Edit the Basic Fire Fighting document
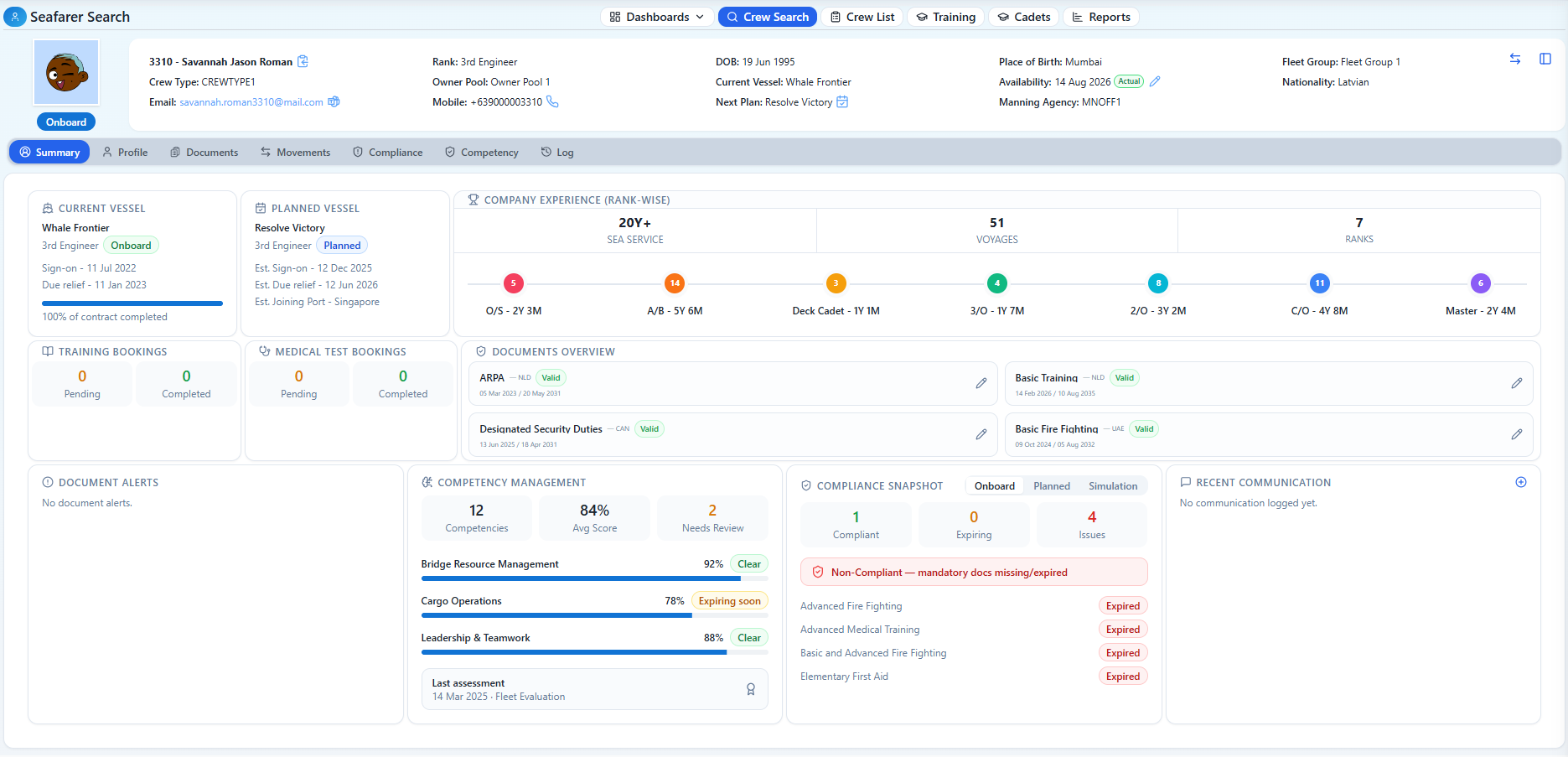Viewport: 1568px width, 757px height. point(1517,434)
